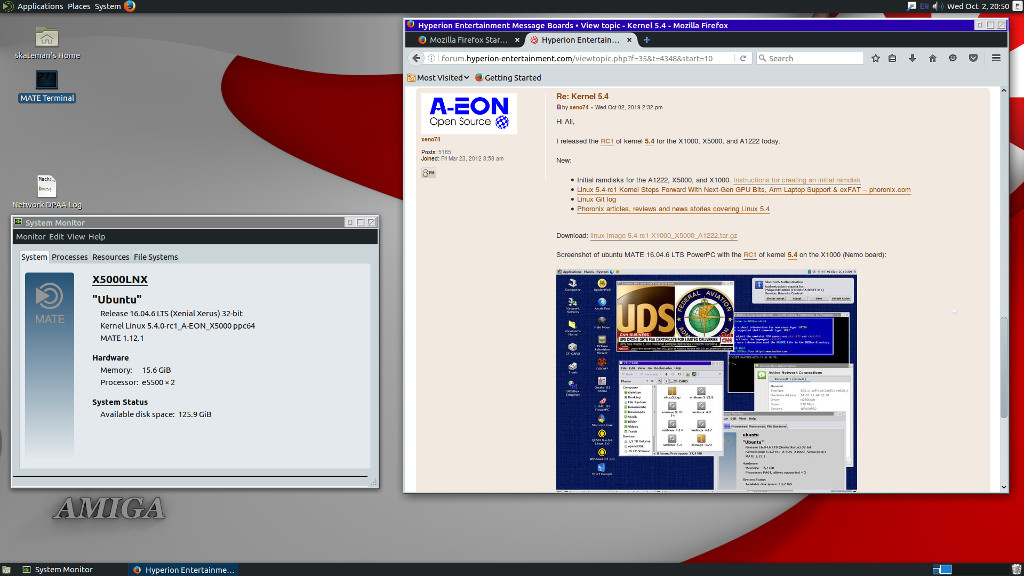Click the Firefox search box
Screen dimensions: 1024x576
click(x=810, y=58)
